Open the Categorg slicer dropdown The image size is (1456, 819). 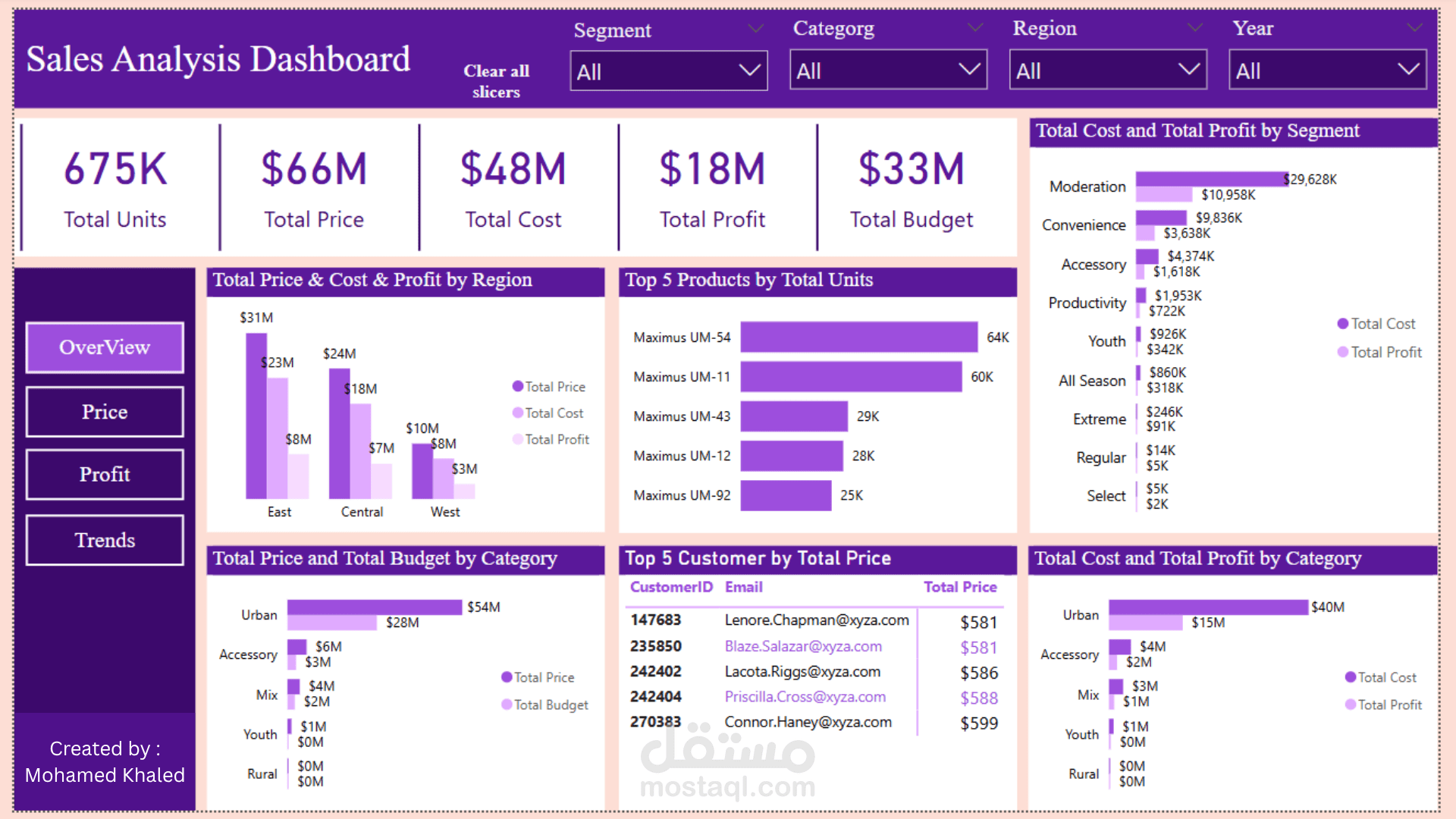tap(888, 71)
